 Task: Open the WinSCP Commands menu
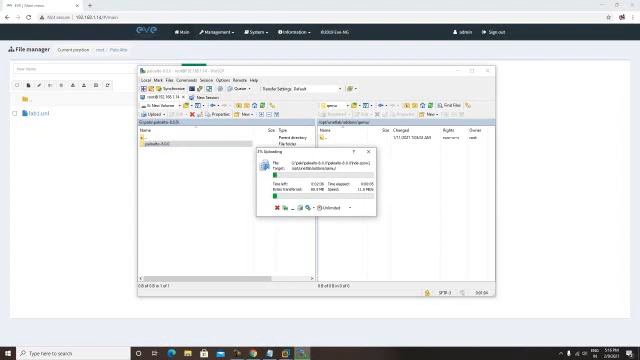point(187,80)
